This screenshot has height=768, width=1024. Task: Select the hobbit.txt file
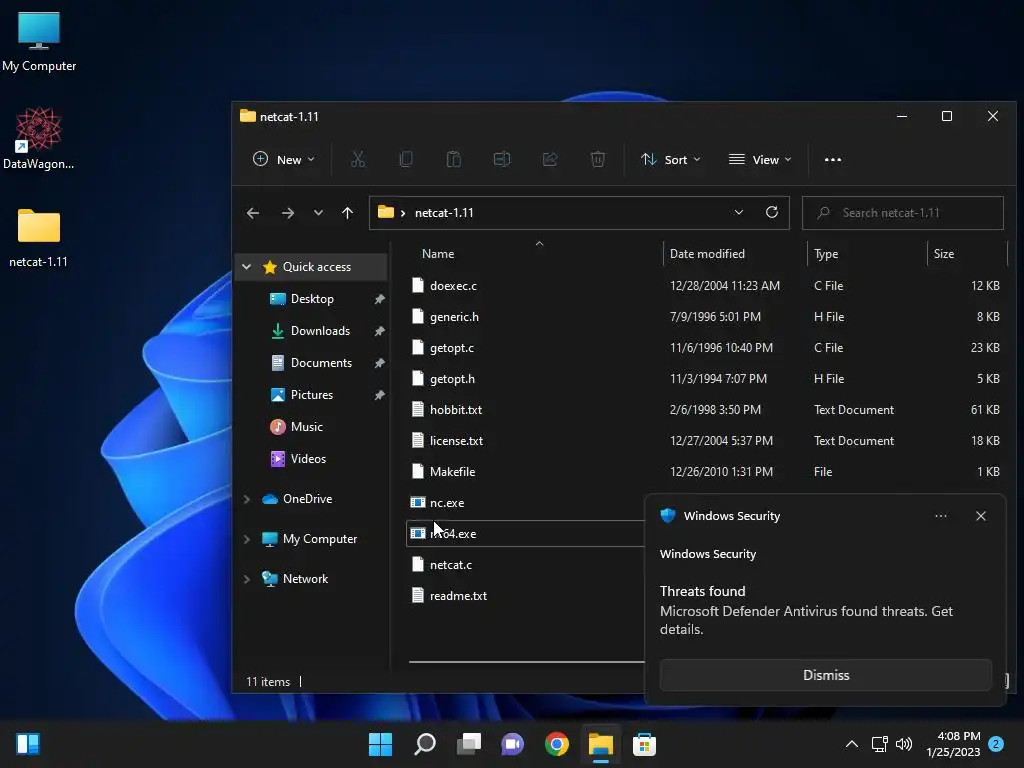(456, 410)
